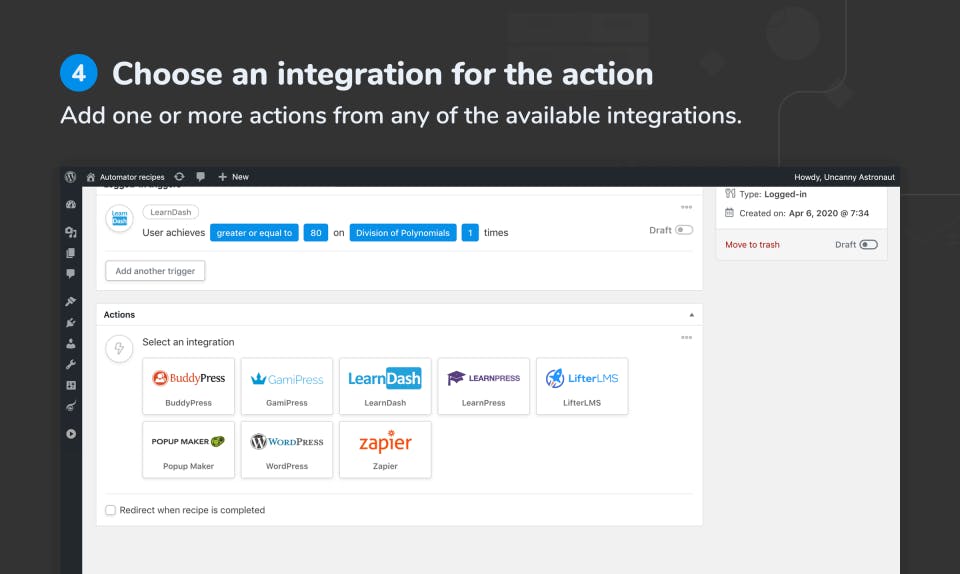Open Automator recipes in admin bar

pyautogui.click(x=126, y=177)
